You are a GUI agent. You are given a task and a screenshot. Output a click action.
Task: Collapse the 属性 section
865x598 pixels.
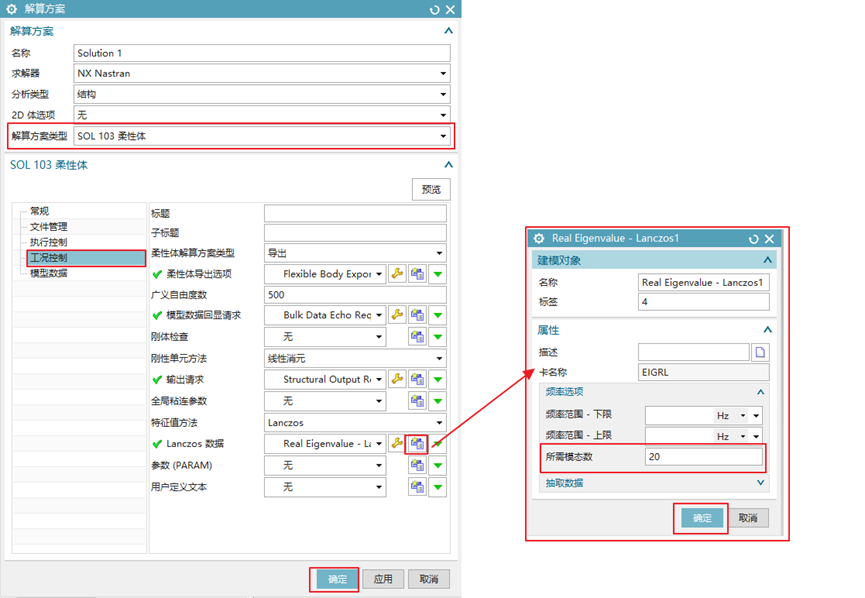tap(767, 330)
